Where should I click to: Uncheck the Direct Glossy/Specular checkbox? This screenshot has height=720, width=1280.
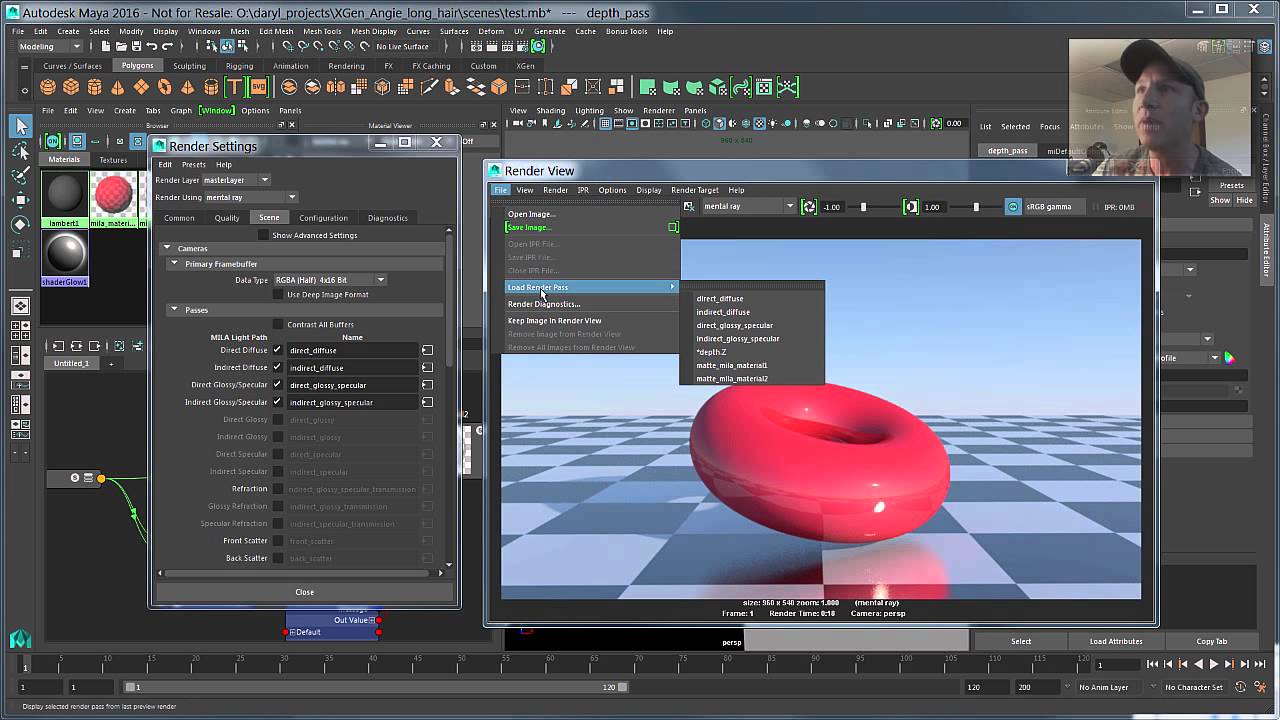coord(277,384)
